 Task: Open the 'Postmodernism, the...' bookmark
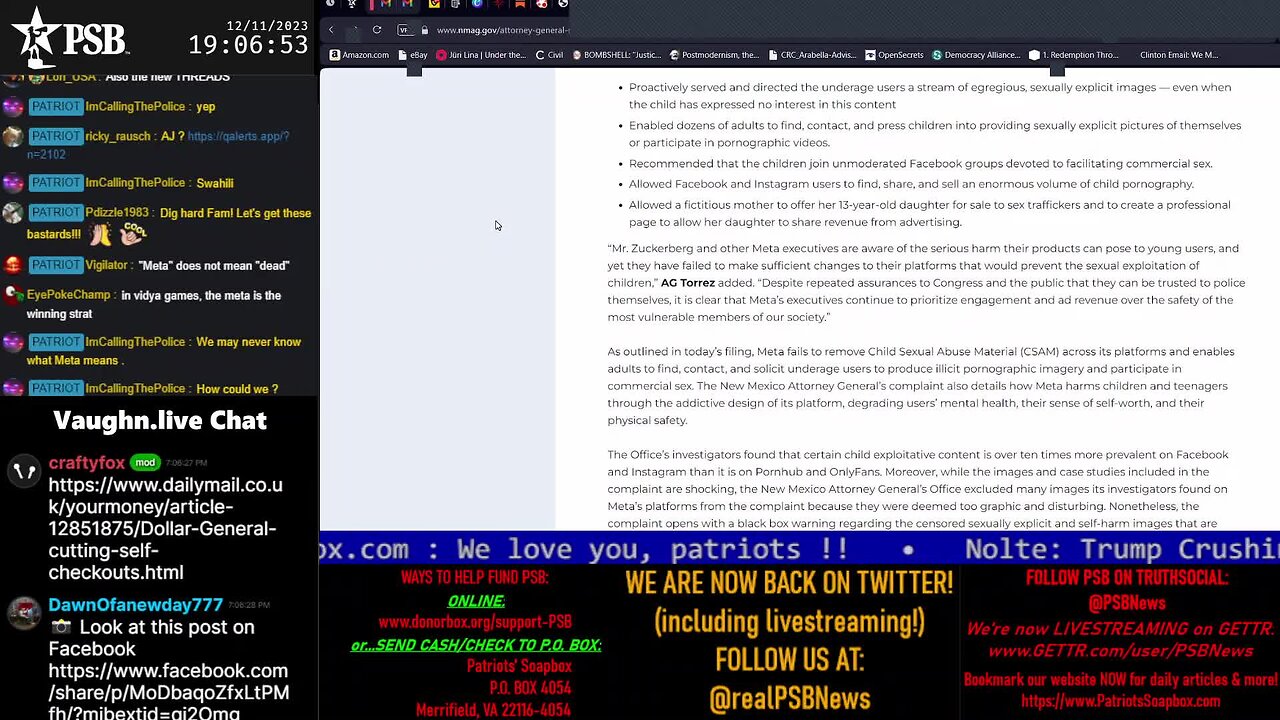click(715, 55)
